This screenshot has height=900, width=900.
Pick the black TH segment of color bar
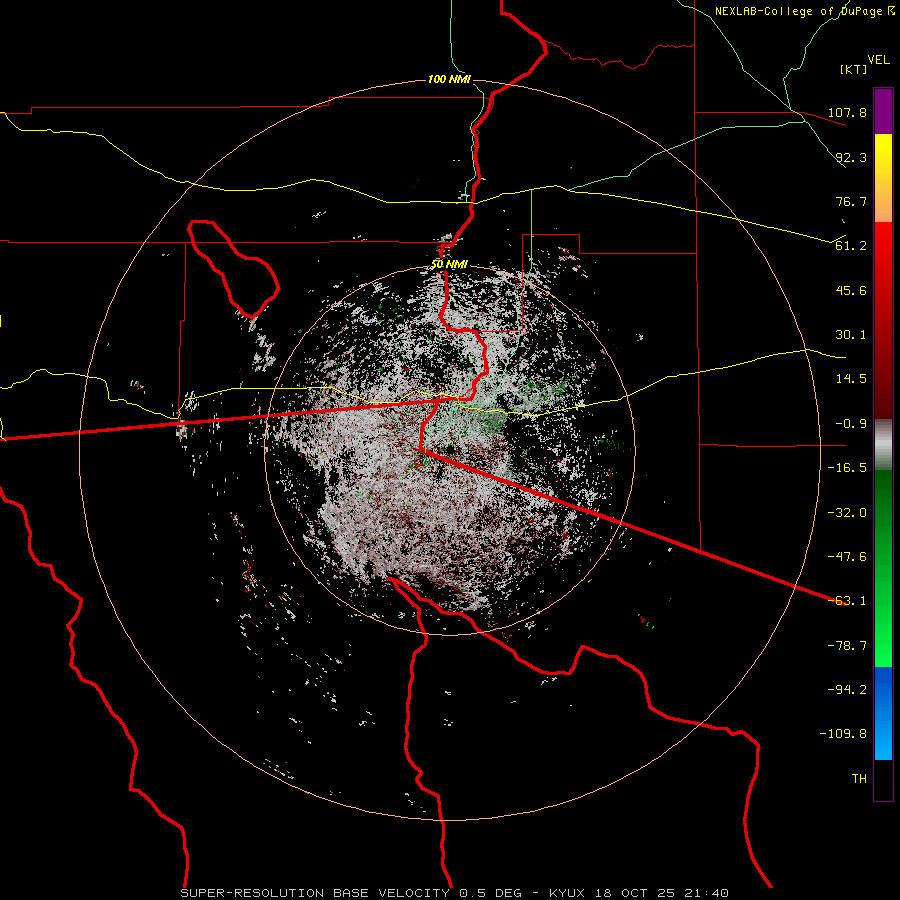click(883, 780)
